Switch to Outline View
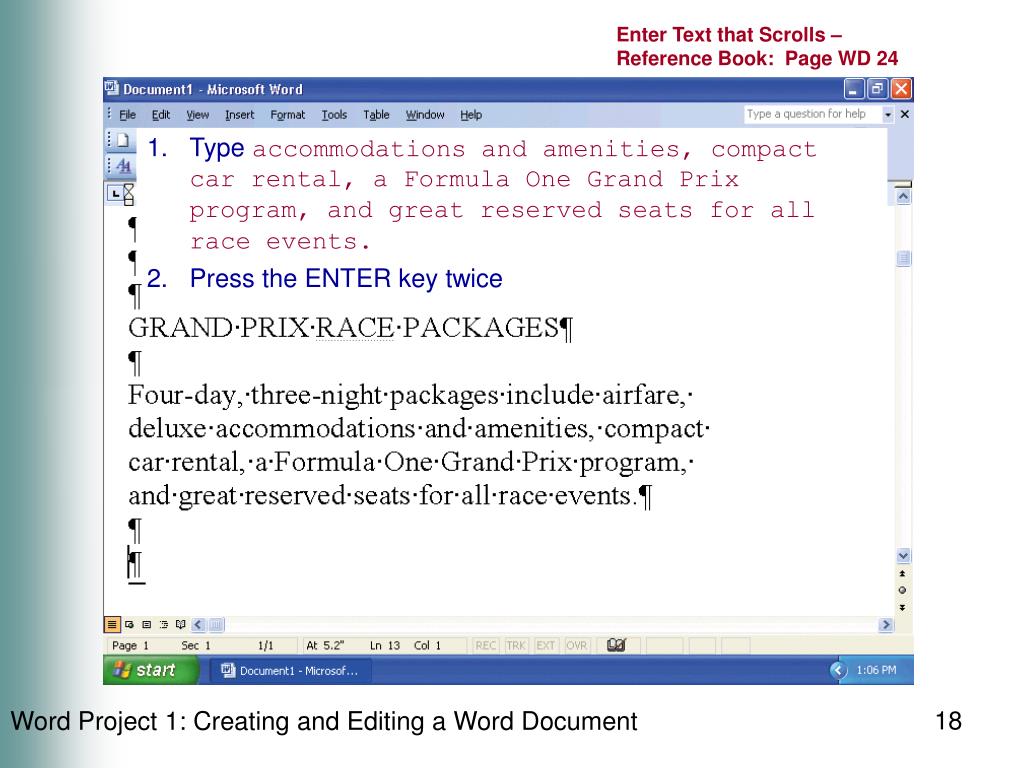1024x768 pixels. coord(164,625)
